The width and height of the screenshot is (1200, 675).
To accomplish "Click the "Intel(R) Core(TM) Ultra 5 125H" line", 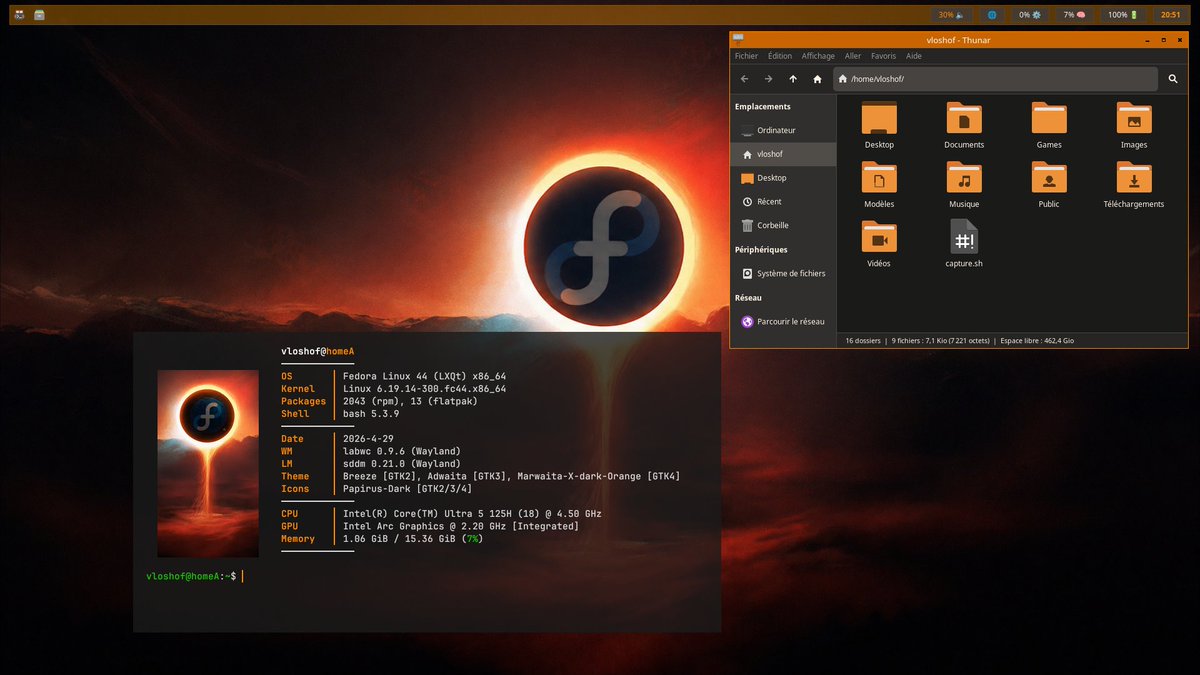I will (x=472, y=514).
